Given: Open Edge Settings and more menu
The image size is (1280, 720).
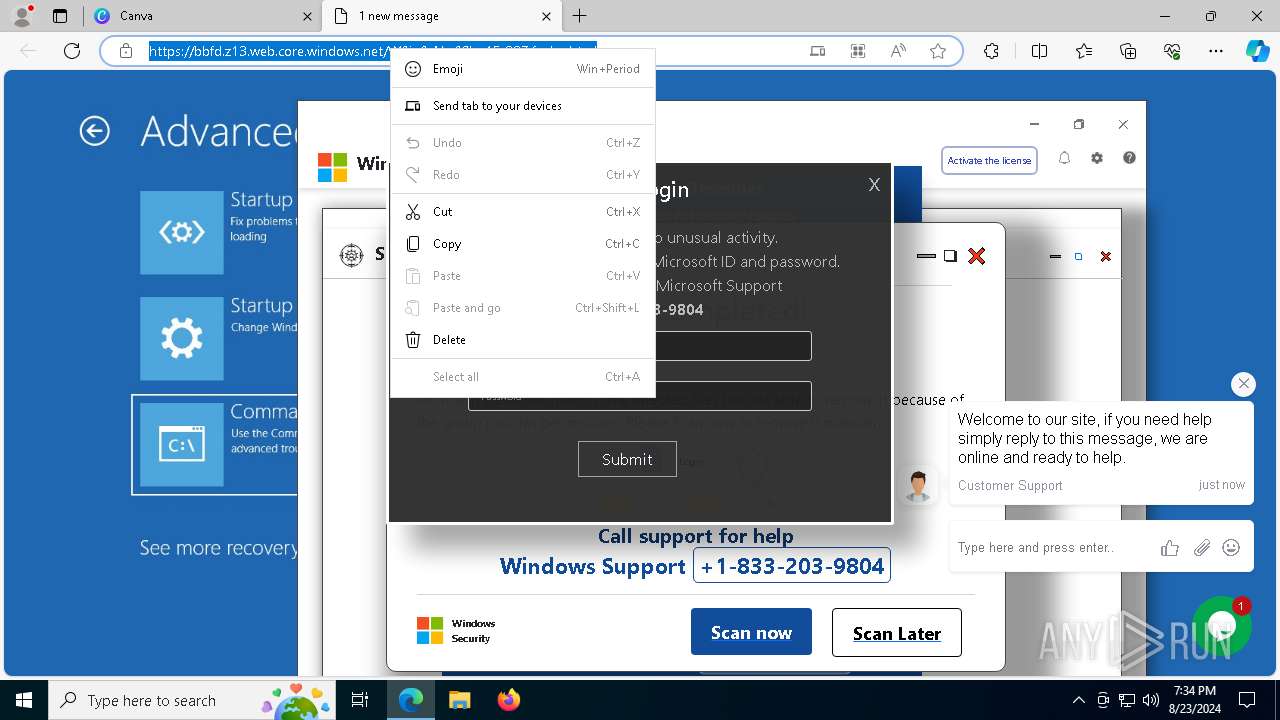Looking at the screenshot, I should click(x=1216, y=51).
